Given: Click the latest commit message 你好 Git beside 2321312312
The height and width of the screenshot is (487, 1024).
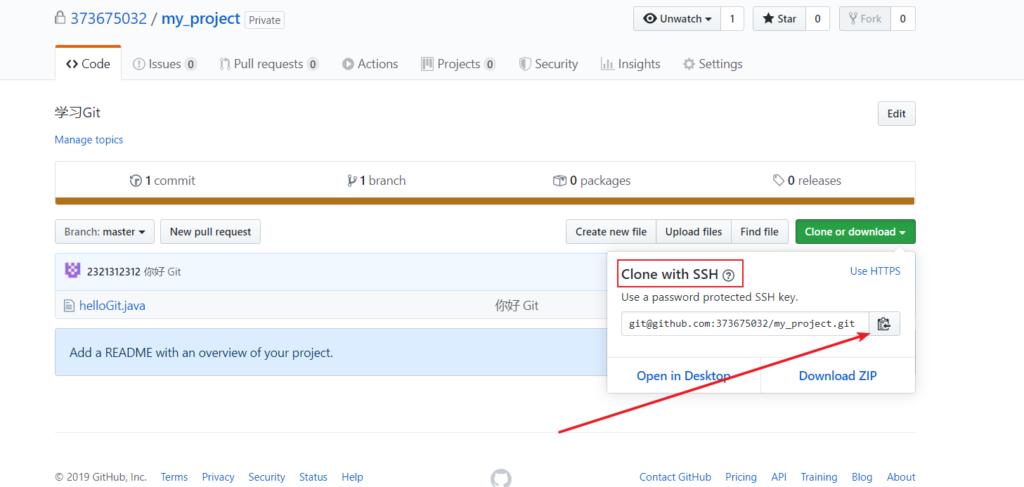Looking at the screenshot, I should click(x=162, y=272).
